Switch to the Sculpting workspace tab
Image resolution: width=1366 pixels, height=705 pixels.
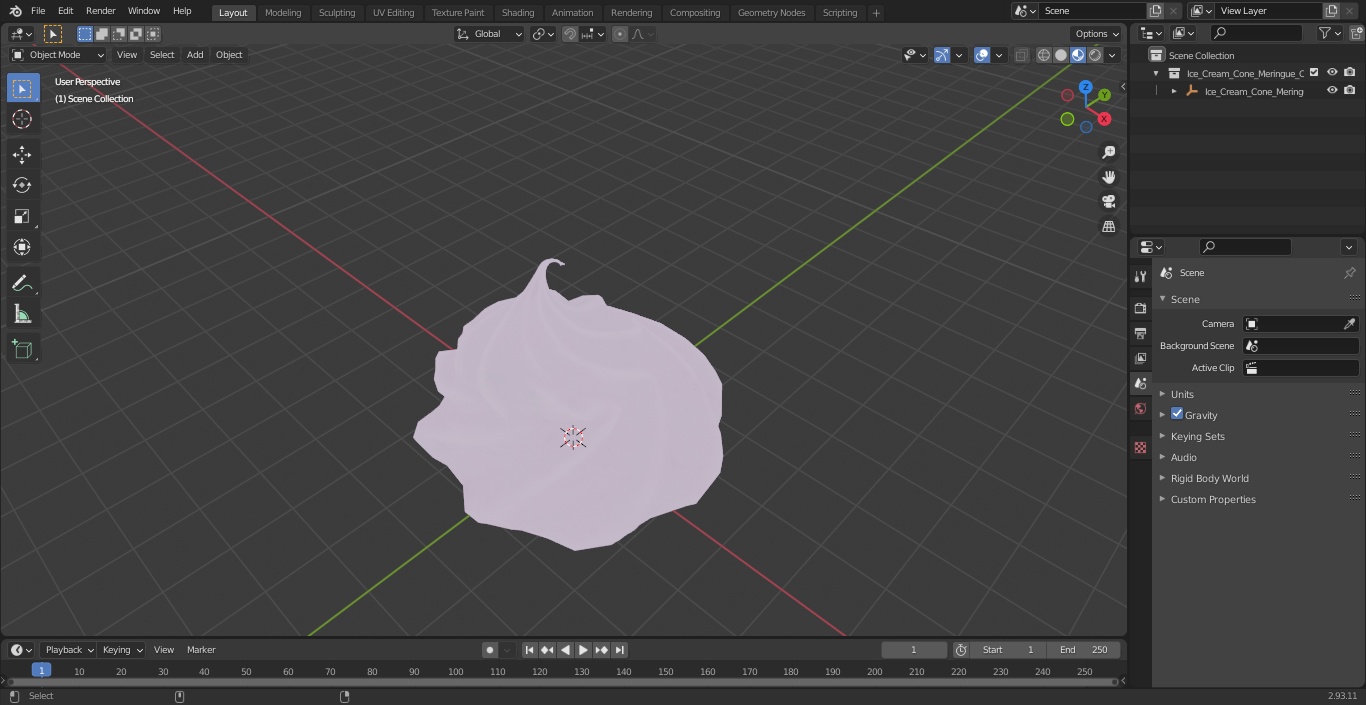[337, 12]
